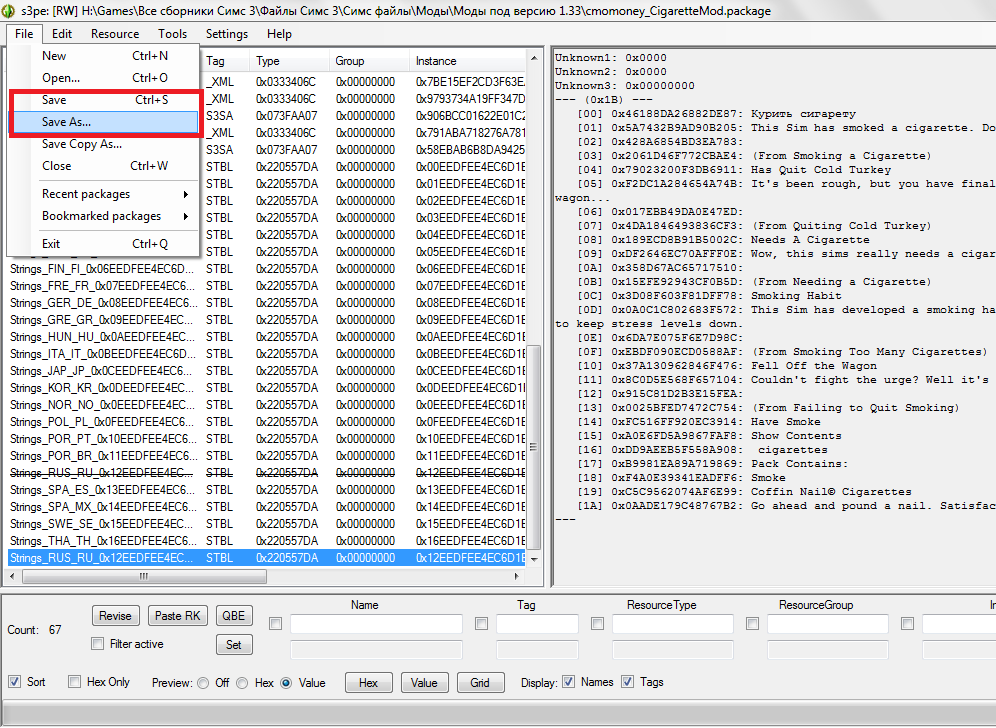Select the Preview Off radio button
The height and width of the screenshot is (728, 996).
204,683
